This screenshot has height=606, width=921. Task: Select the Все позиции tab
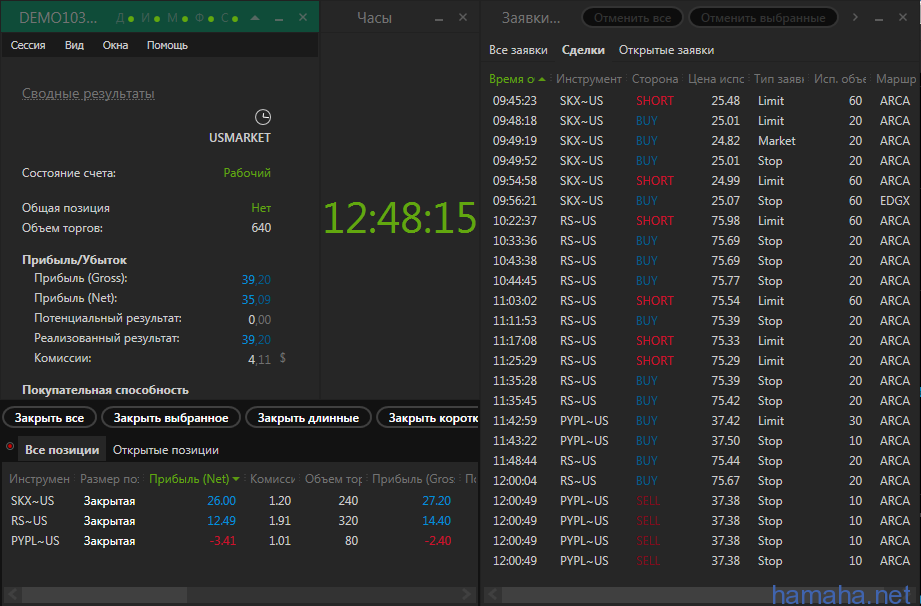coord(62,450)
